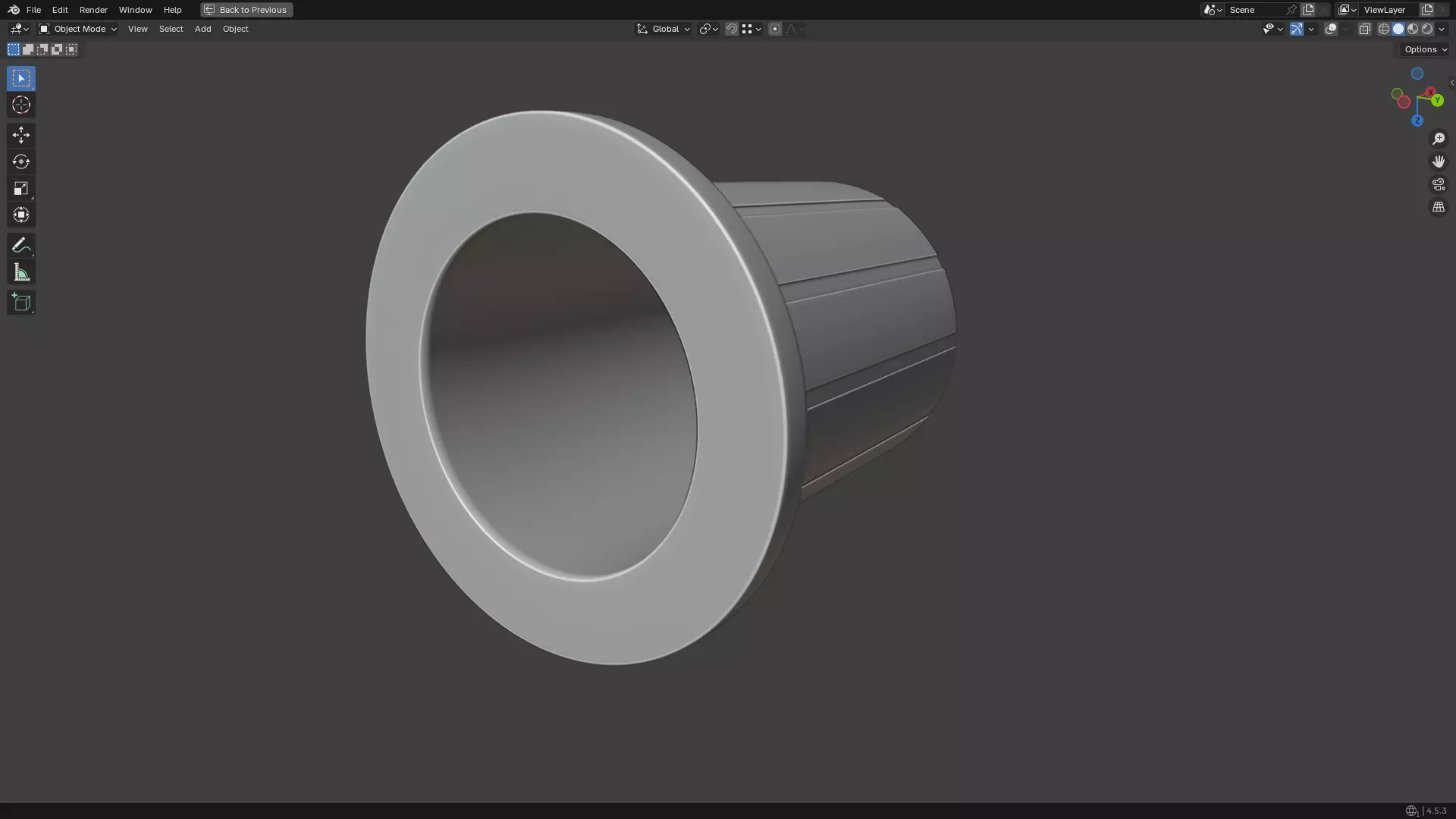This screenshot has width=1456, height=819.
Task: Click the New Scene duplicate icon
Action: click(x=1308, y=10)
